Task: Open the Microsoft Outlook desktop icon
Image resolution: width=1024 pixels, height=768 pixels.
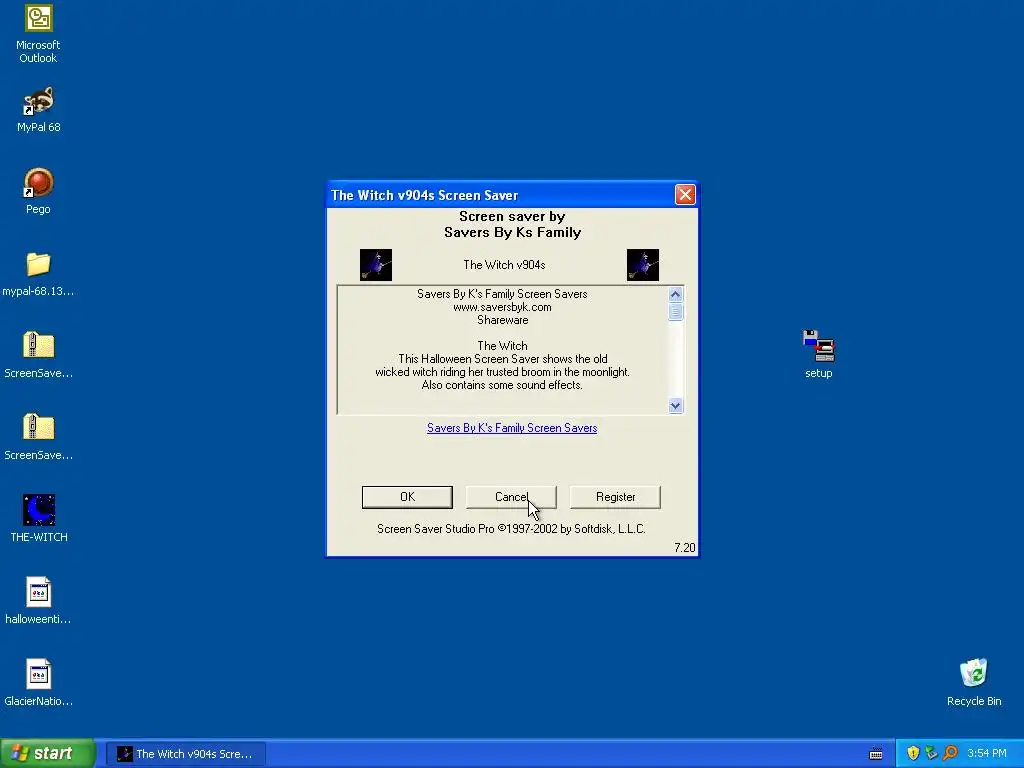Action: 38,34
